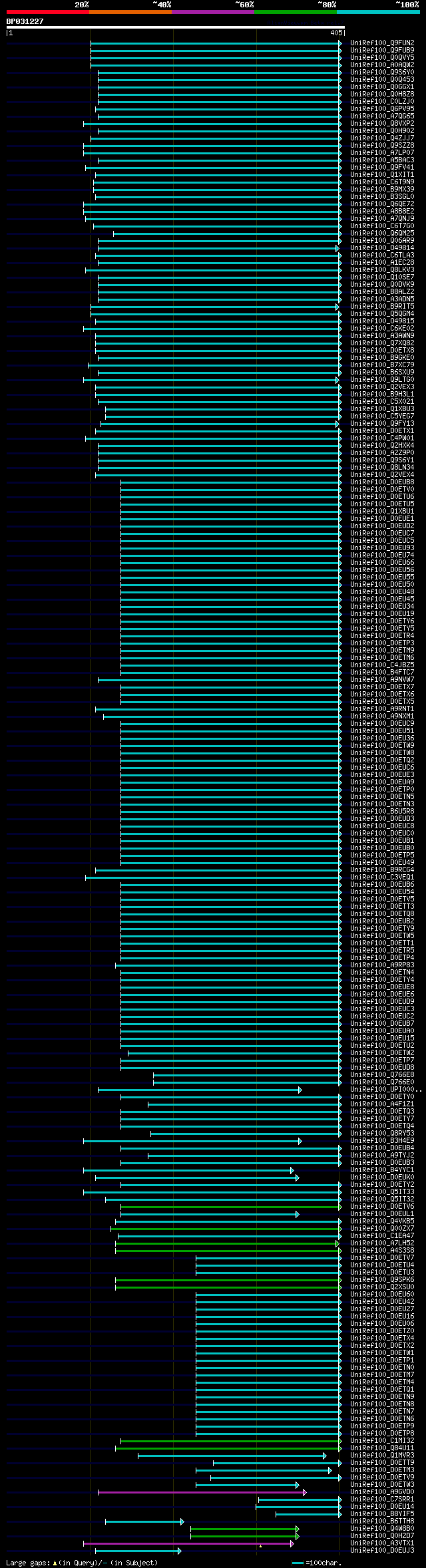This screenshot has height=1568, width=426.
Task: Open the UniRef100_Q9FUN2 hit label
Action: [x=382, y=43]
